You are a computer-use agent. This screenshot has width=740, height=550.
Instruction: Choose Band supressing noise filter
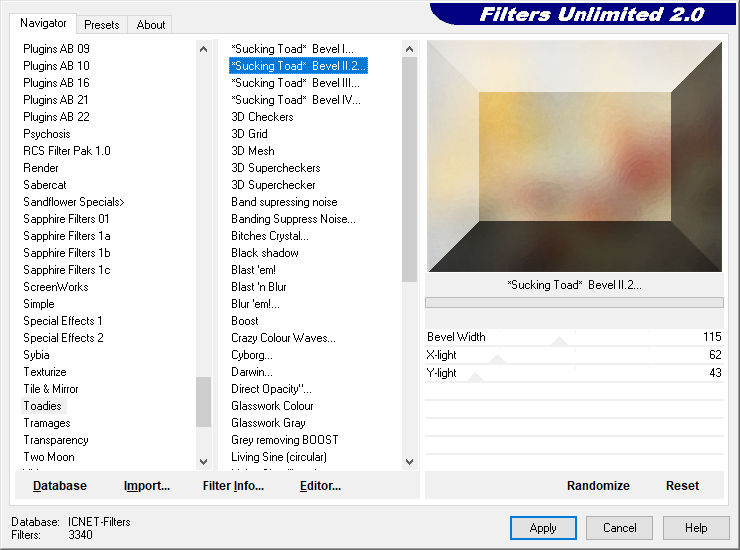284,202
